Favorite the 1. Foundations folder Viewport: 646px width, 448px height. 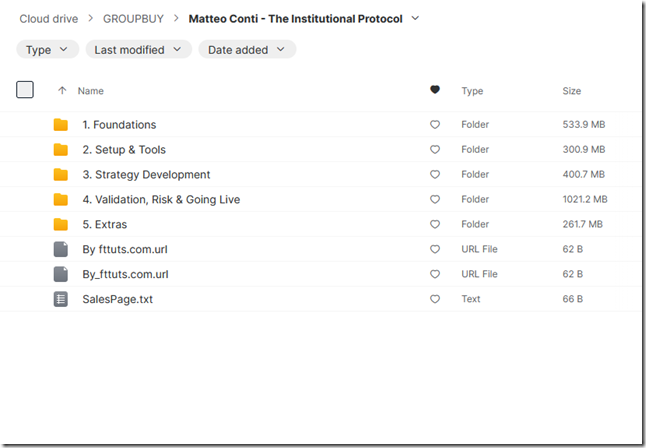[435, 124]
